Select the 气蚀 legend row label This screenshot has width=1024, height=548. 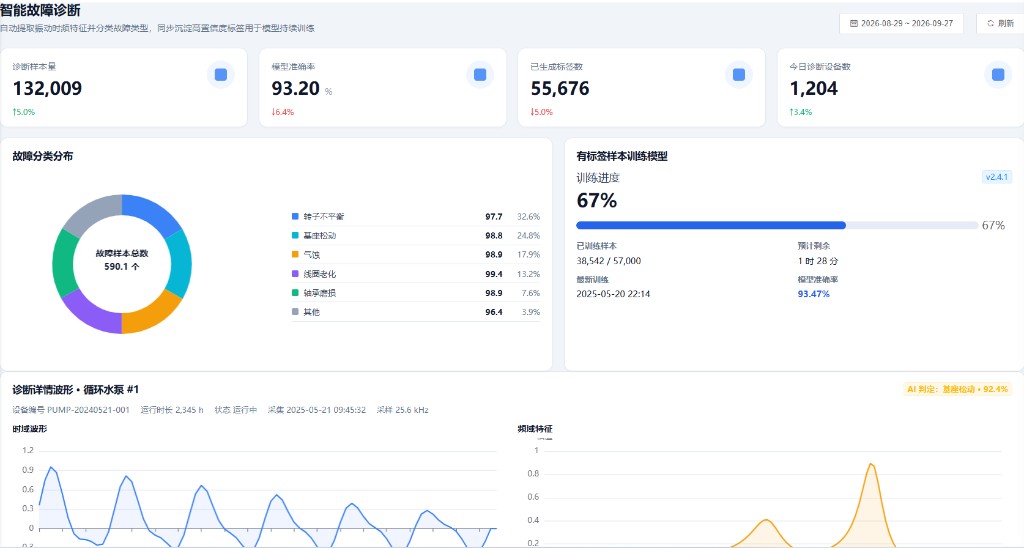[x=312, y=255]
